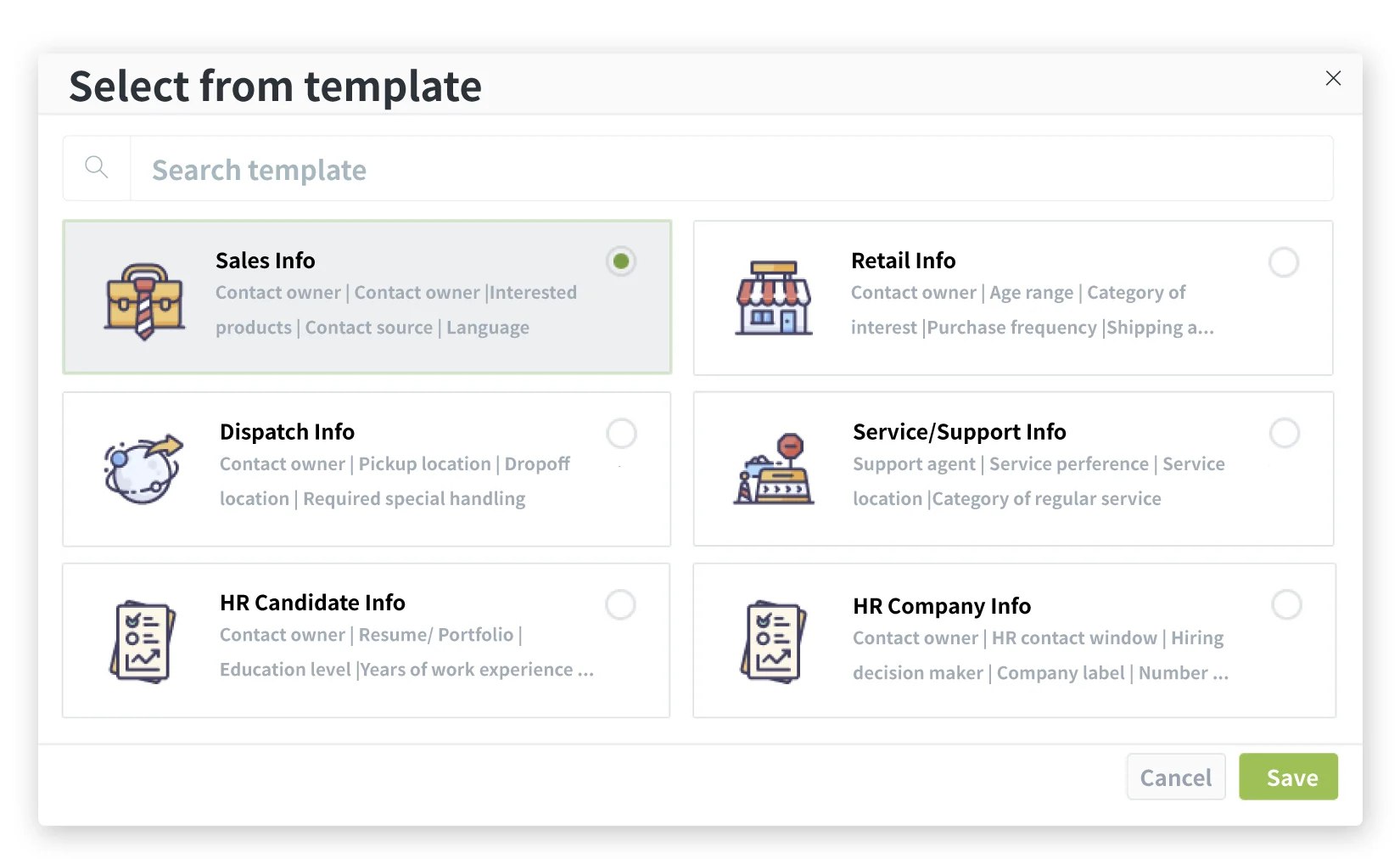This screenshot has height=859, width=1400.
Task: Click the Retail Info storefront icon
Action: (x=773, y=298)
